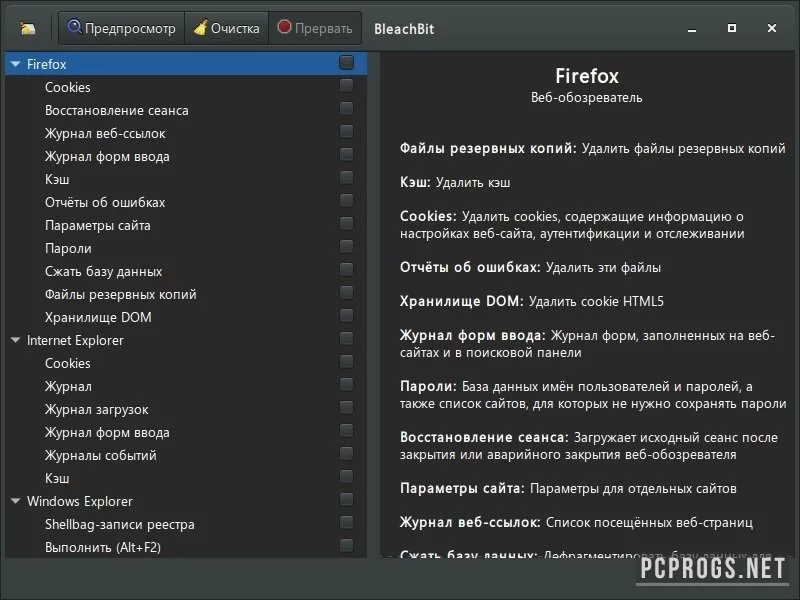Enable the Firefox Cookies checkbox

point(346,85)
